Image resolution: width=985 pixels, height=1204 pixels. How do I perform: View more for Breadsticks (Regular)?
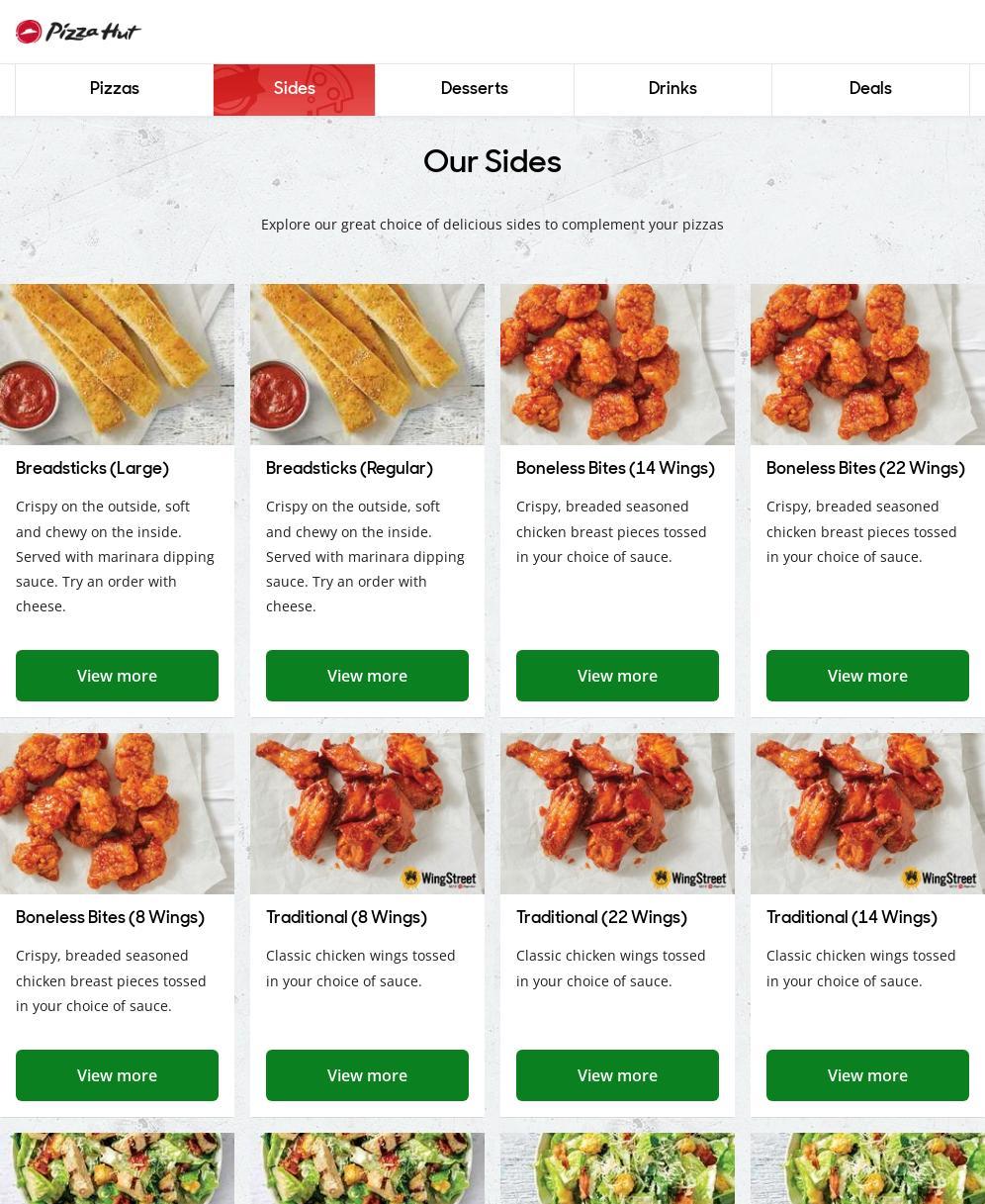point(367,676)
